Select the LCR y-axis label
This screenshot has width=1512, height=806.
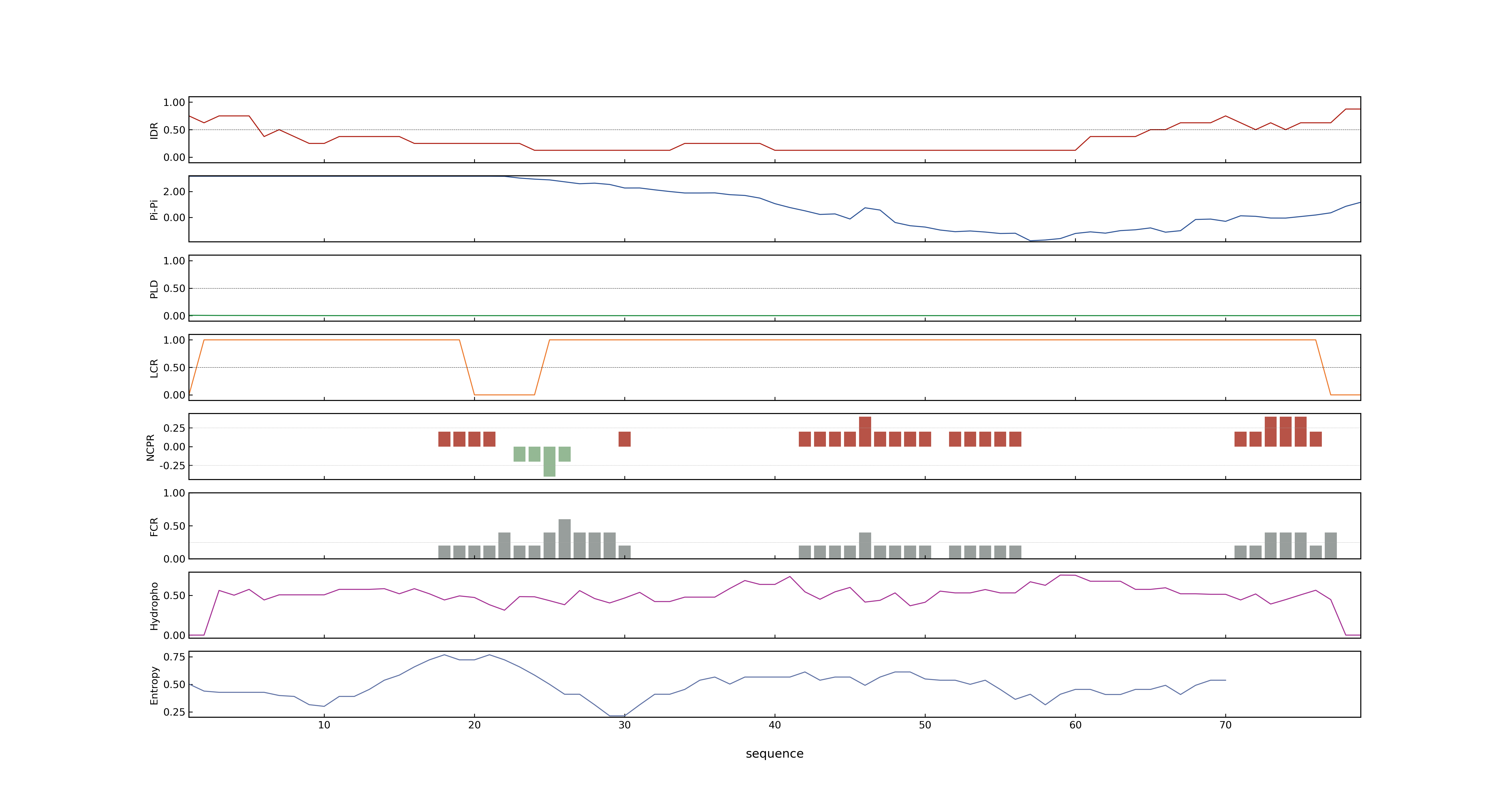coord(154,368)
